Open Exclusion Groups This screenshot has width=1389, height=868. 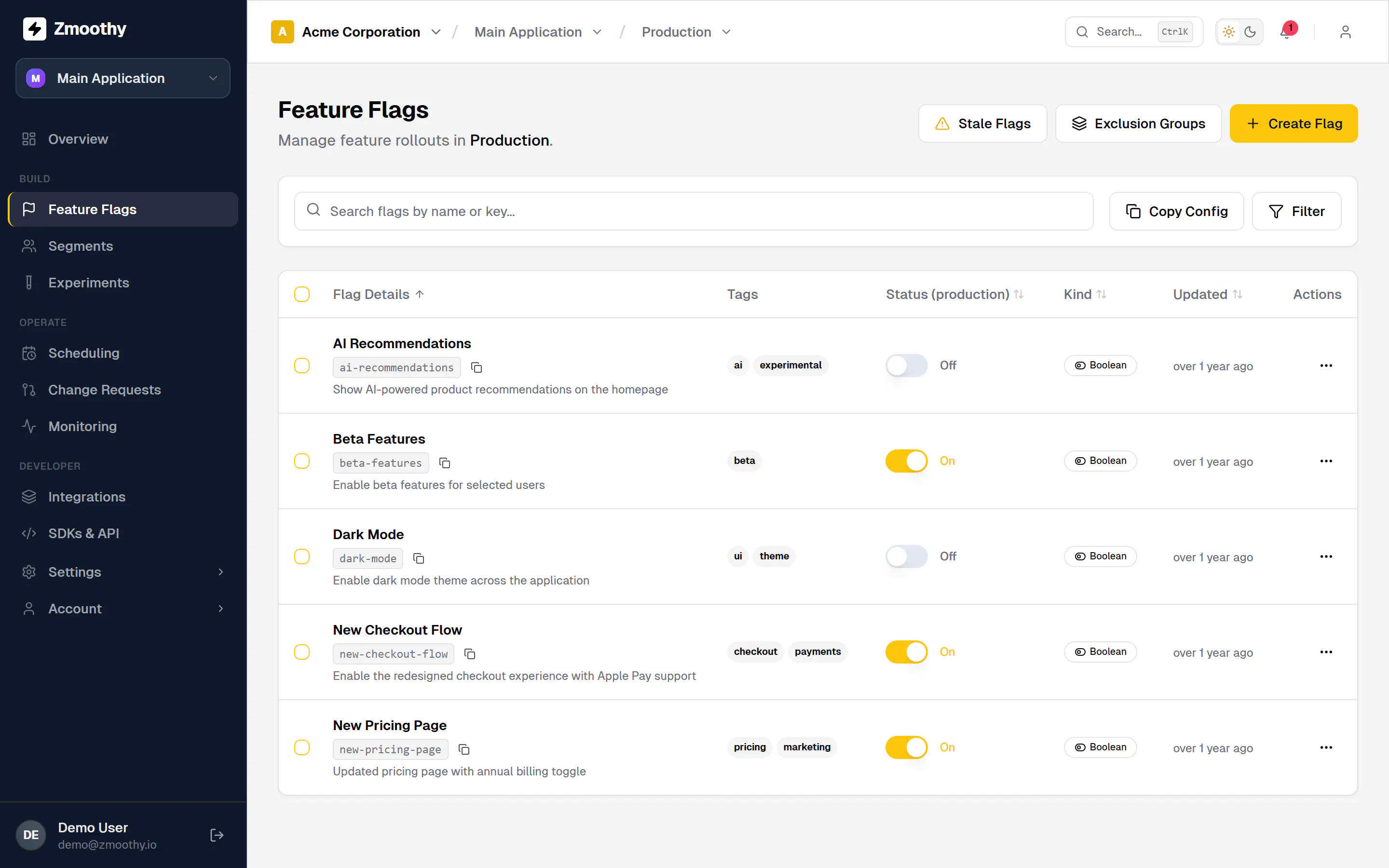[1138, 123]
